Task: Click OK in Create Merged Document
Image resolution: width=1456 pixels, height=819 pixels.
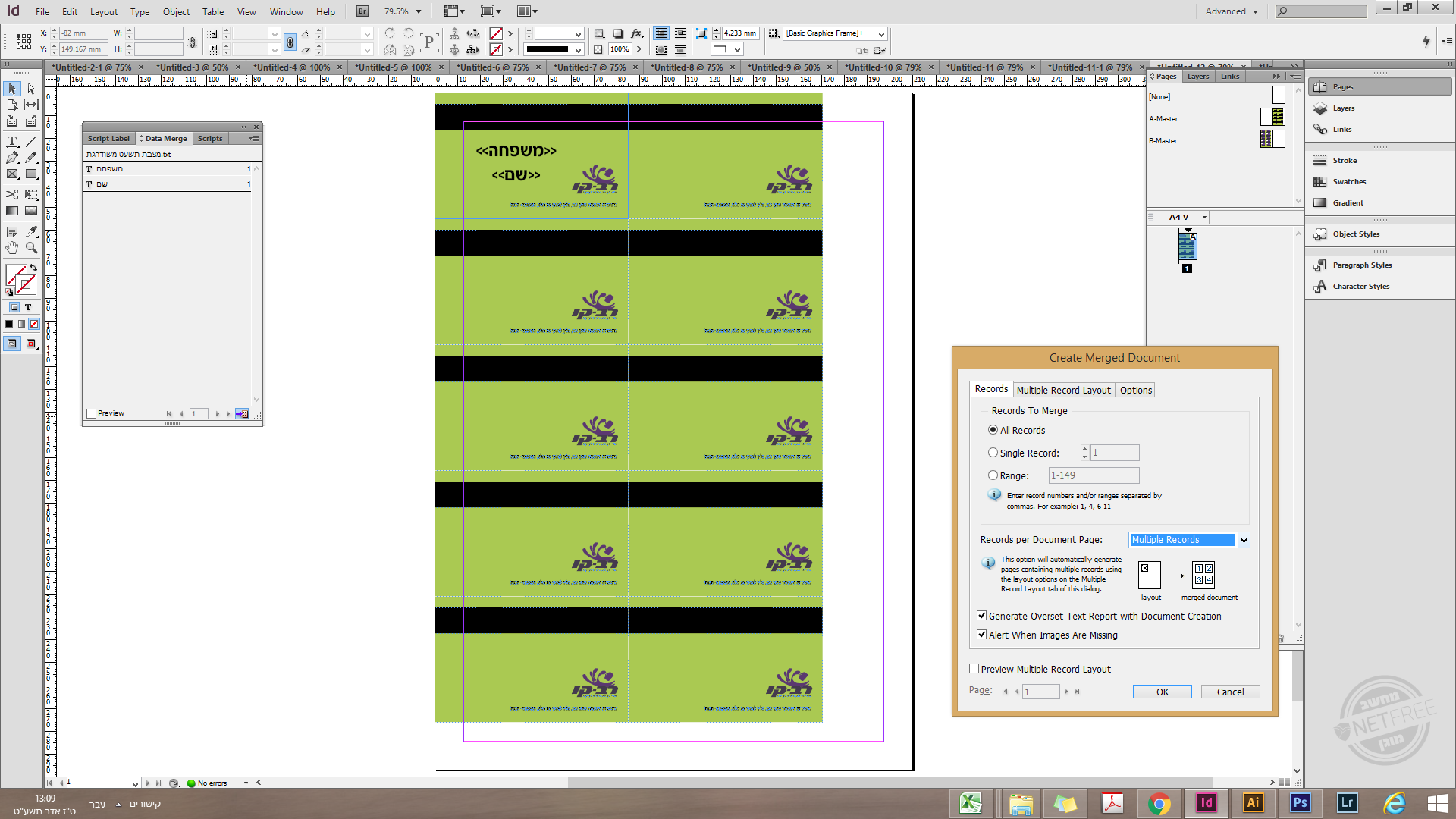Action: [1162, 692]
